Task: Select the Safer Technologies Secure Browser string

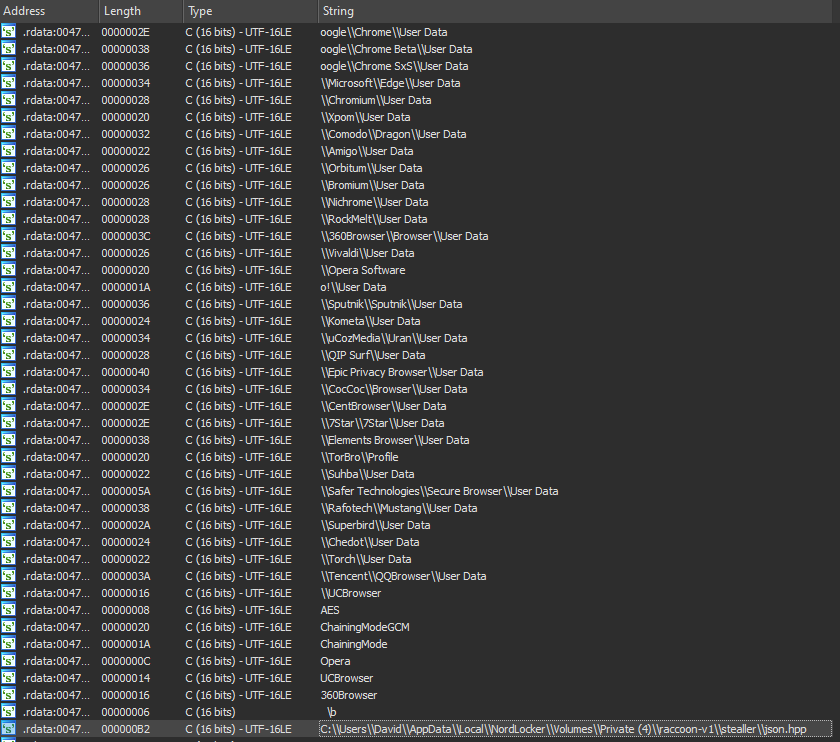Action: tap(439, 491)
